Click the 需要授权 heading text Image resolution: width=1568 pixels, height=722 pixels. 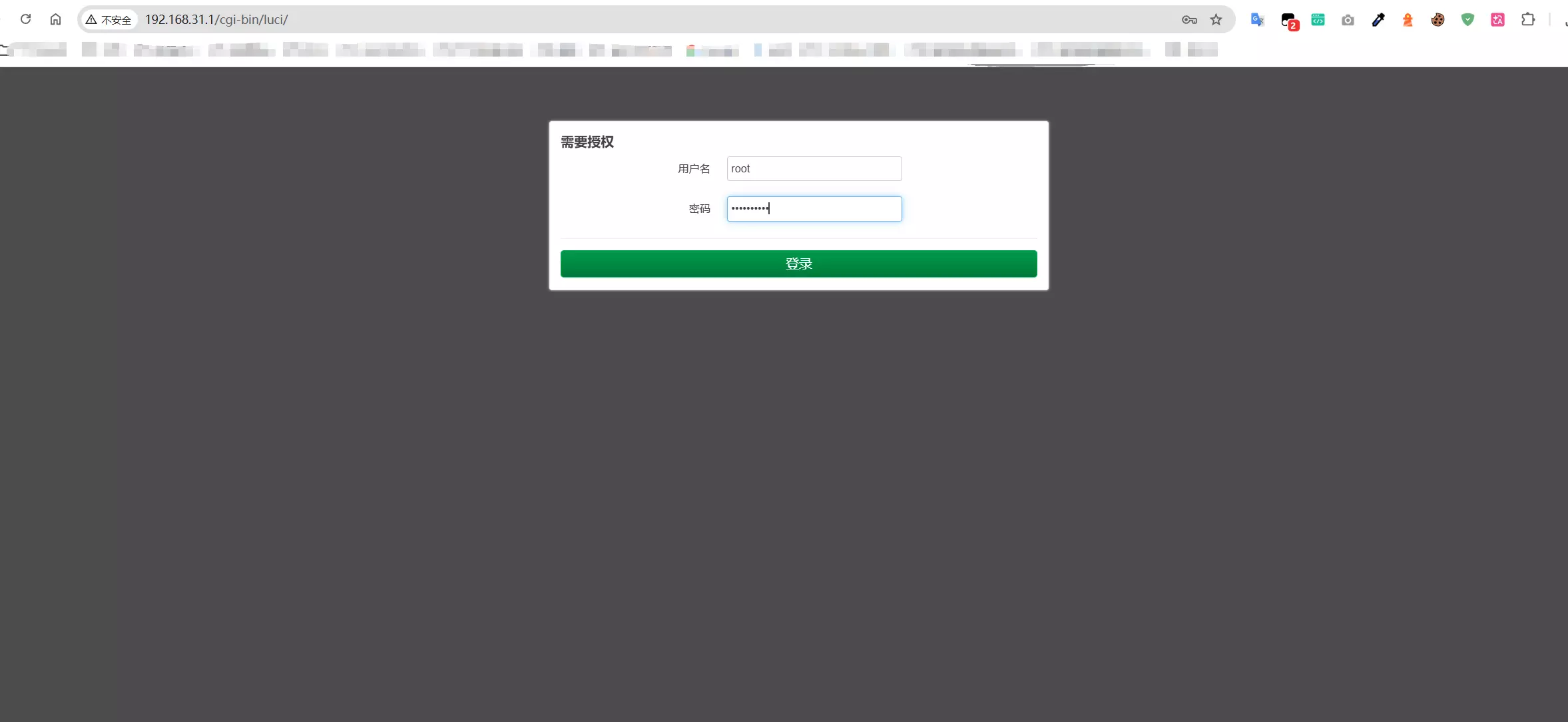pyautogui.click(x=587, y=142)
